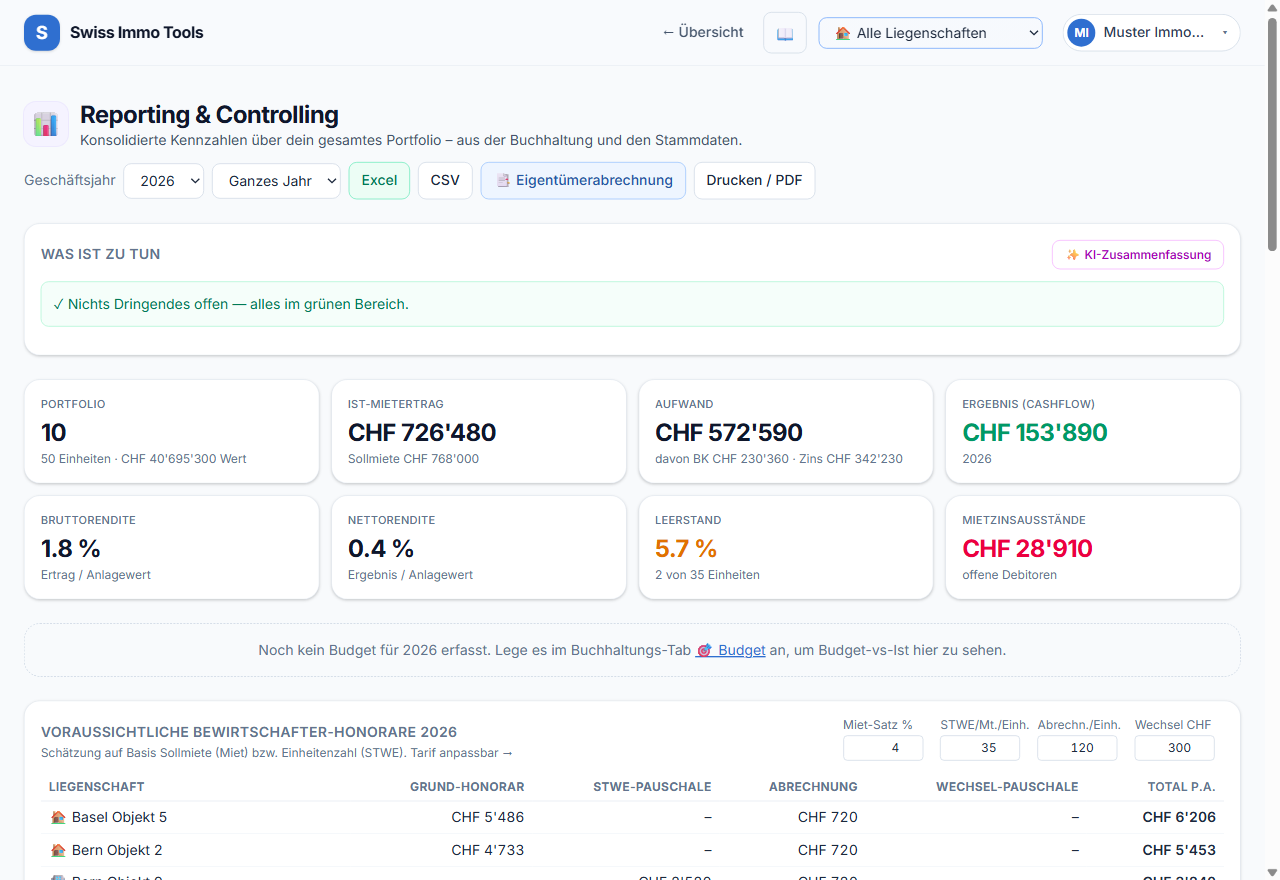This screenshot has width=1280, height=880.
Task: Go back via the Übersicht link
Action: (703, 32)
